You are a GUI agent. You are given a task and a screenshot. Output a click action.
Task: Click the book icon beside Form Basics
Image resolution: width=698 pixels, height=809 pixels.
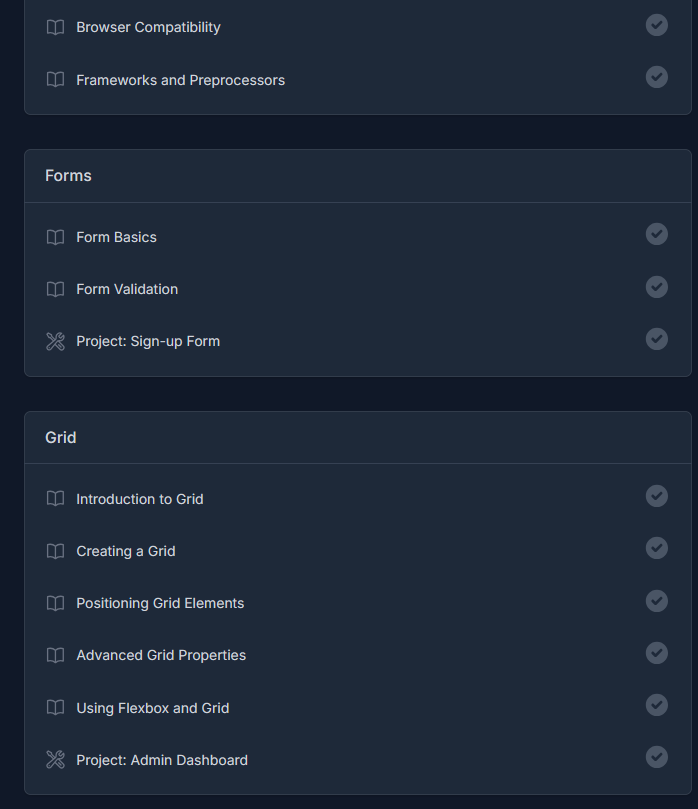click(x=55, y=237)
